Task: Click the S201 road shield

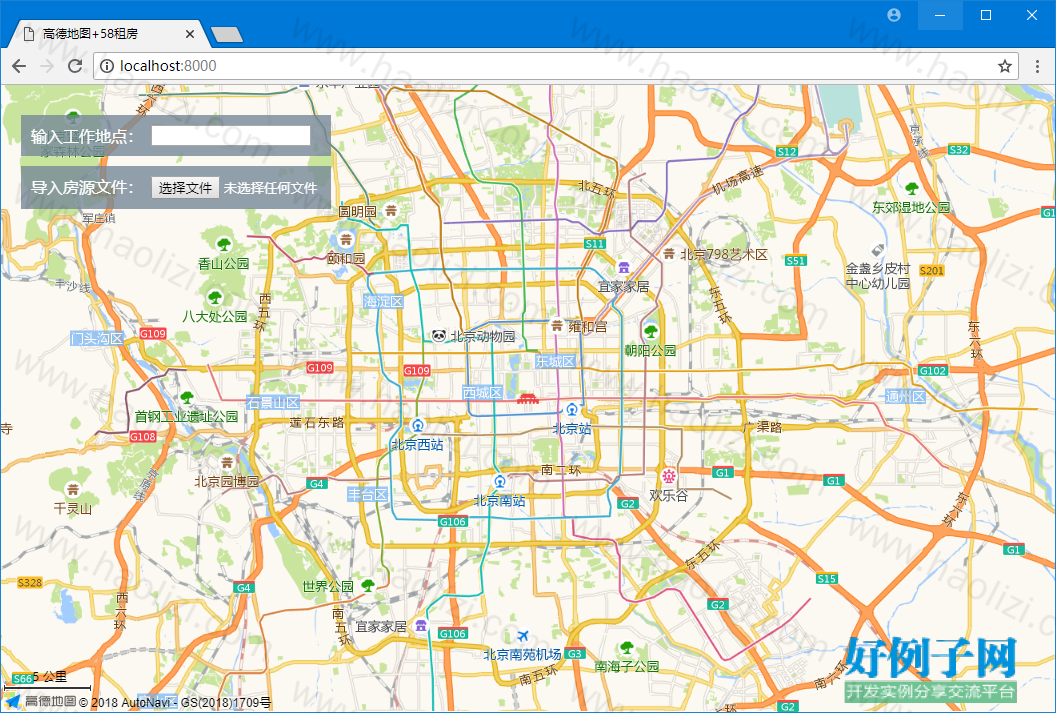Action: point(931,270)
